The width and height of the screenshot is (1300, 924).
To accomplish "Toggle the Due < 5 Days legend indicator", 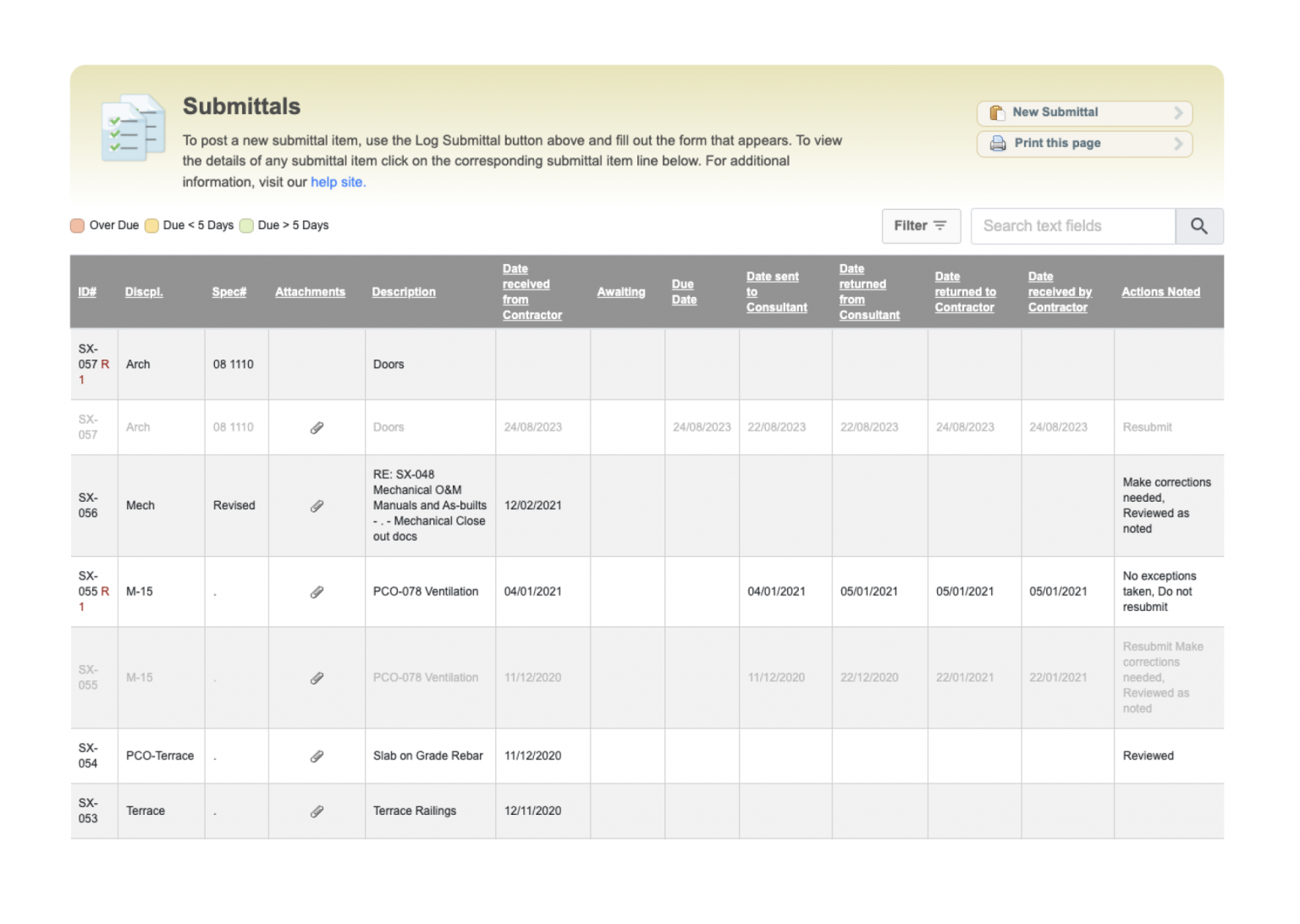I will click(151, 225).
